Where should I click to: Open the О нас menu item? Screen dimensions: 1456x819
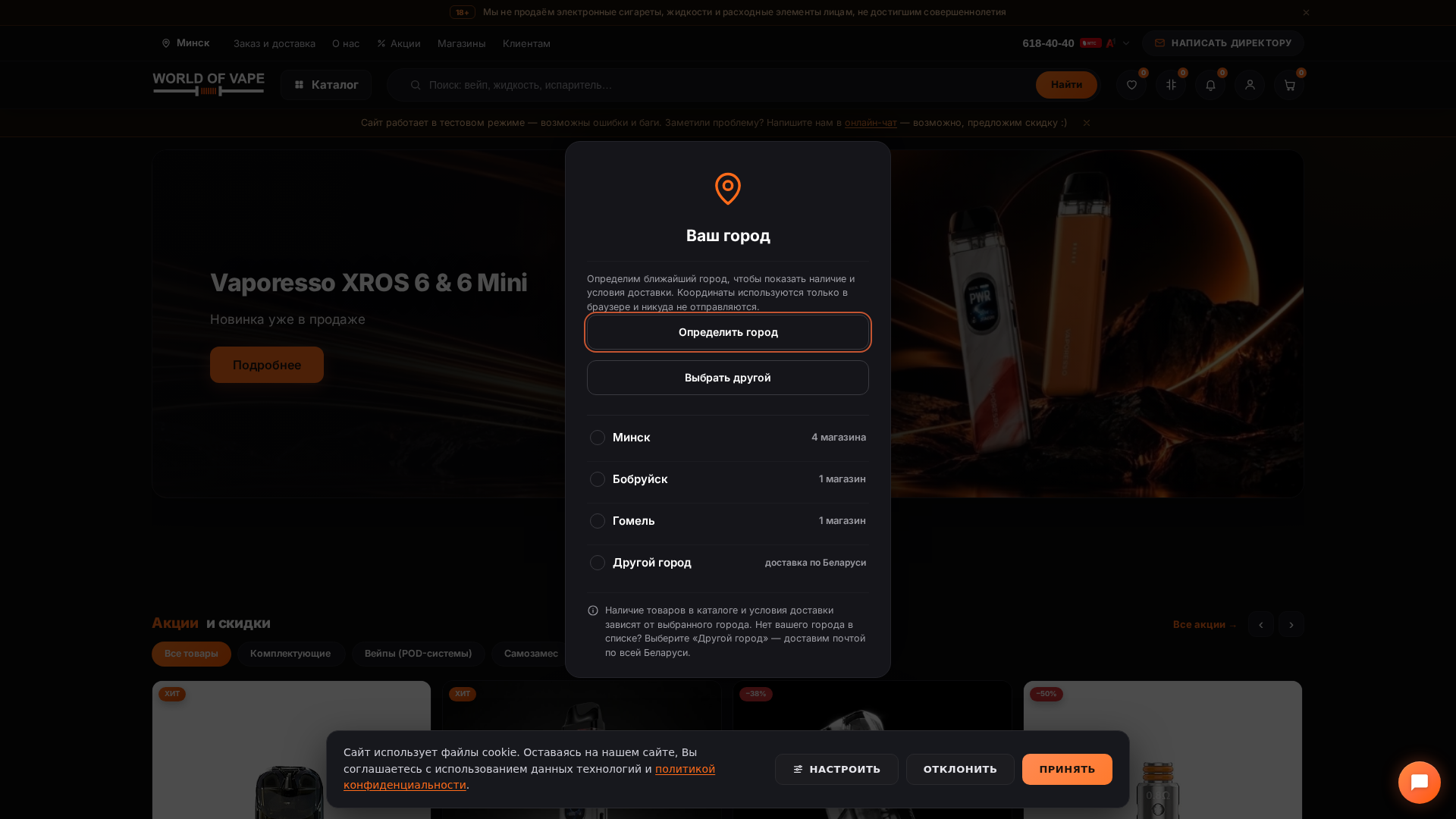tap(346, 43)
